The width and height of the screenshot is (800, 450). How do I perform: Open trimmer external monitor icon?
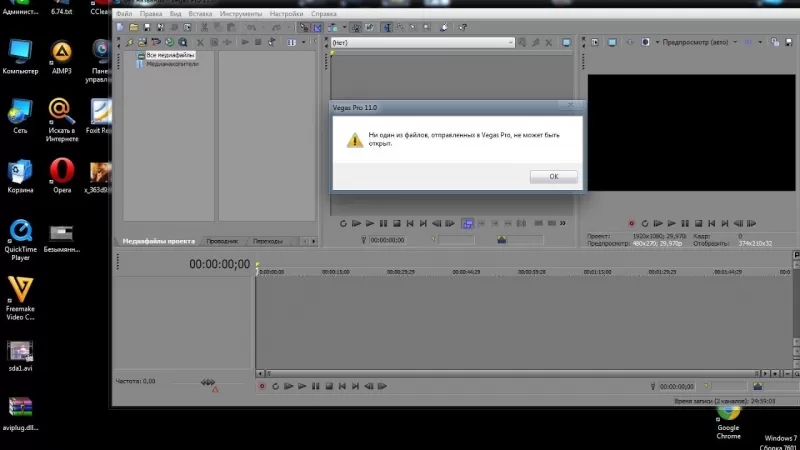(566, 42)
